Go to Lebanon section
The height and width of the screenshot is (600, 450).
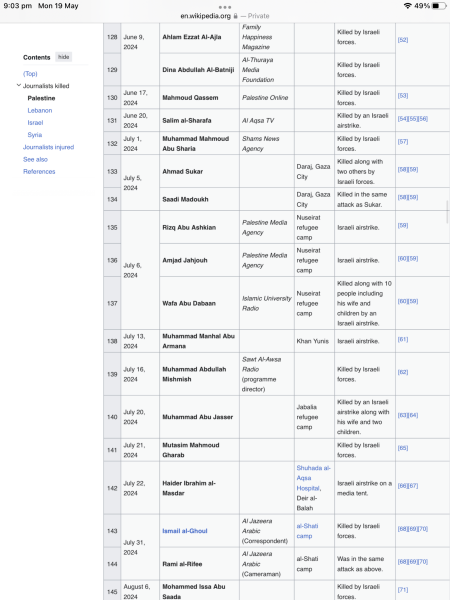[x=40, y=110]
